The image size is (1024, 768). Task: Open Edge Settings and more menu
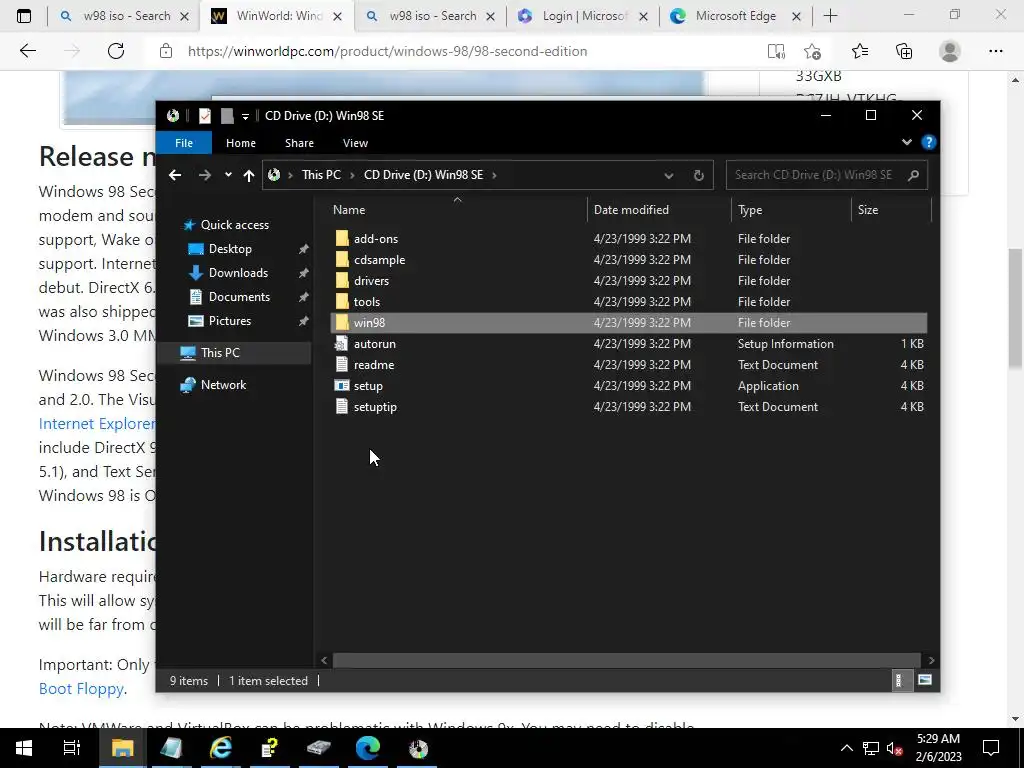(995, 51)
